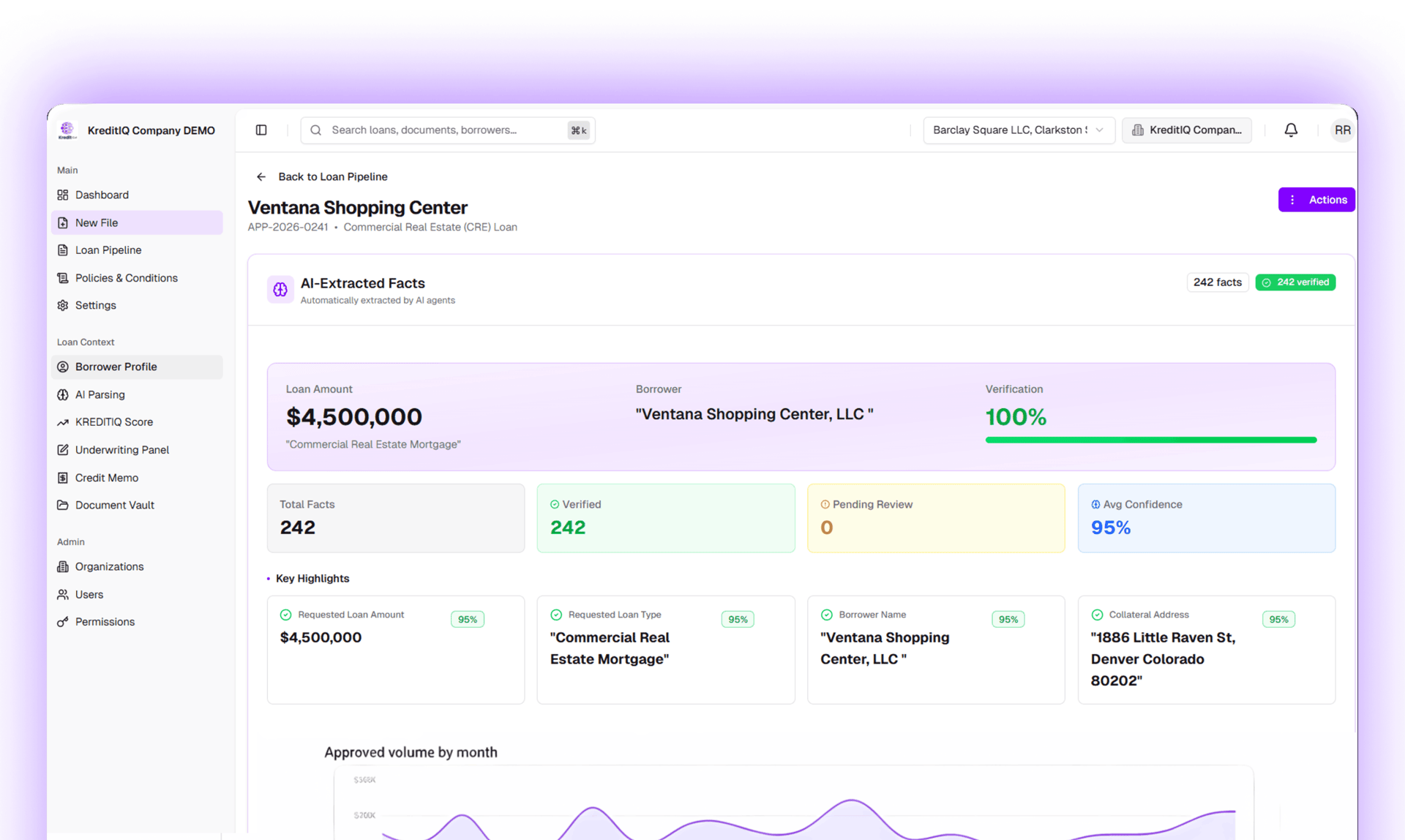Screen dimensions: 1405x840
Task: Open the Actions menu button
Action: click(x=1316, y=200)
